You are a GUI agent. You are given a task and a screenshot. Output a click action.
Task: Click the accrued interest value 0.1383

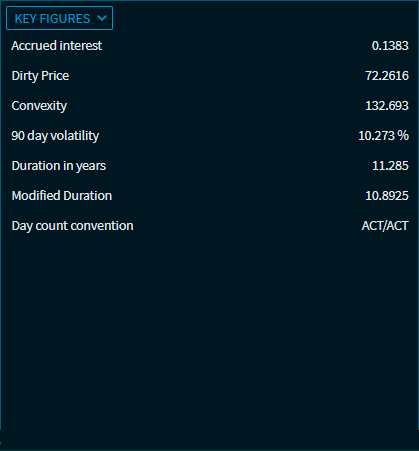[390, 46]
